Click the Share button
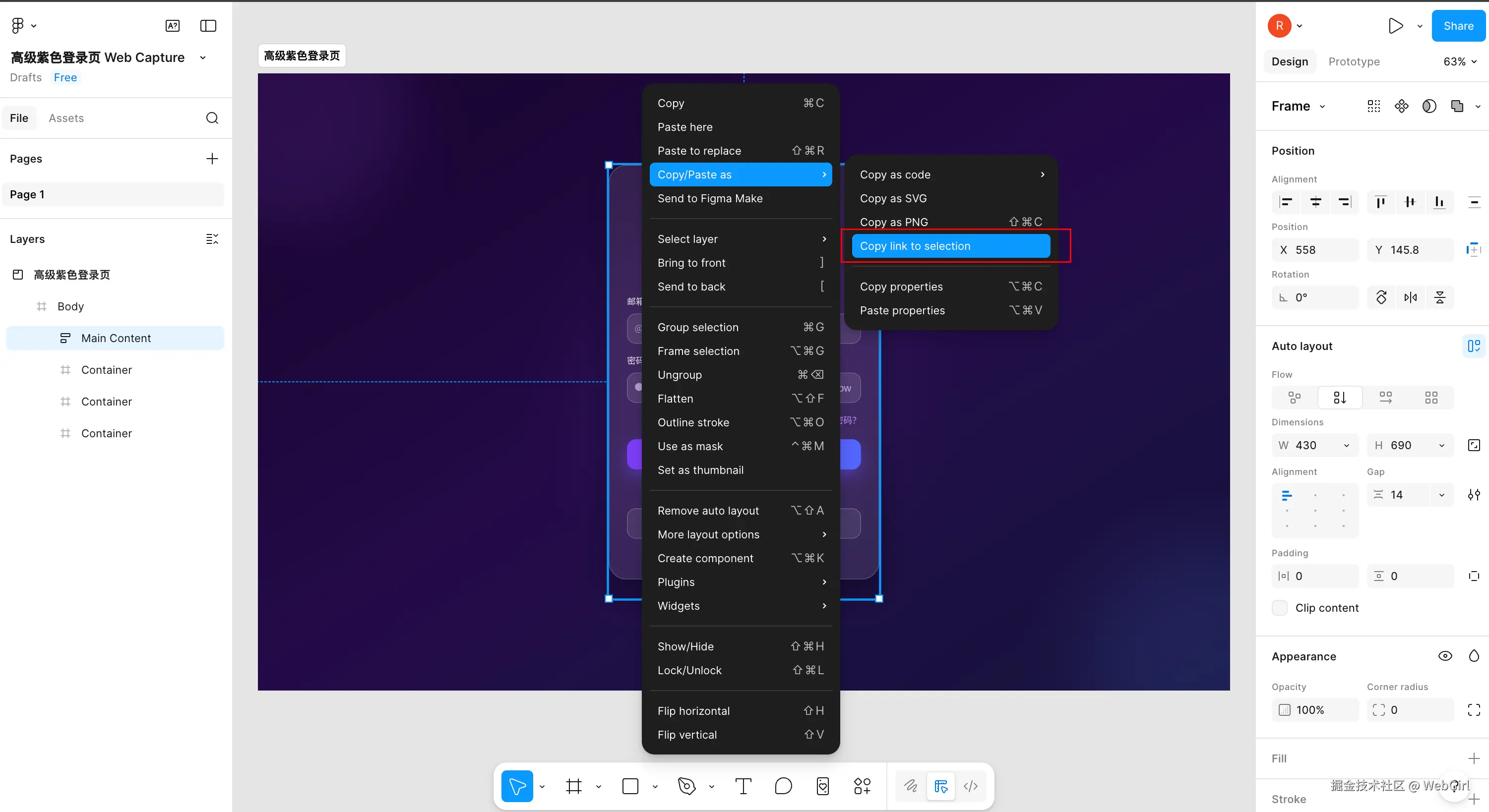The image size is (1489, 812). point(1458,26)
